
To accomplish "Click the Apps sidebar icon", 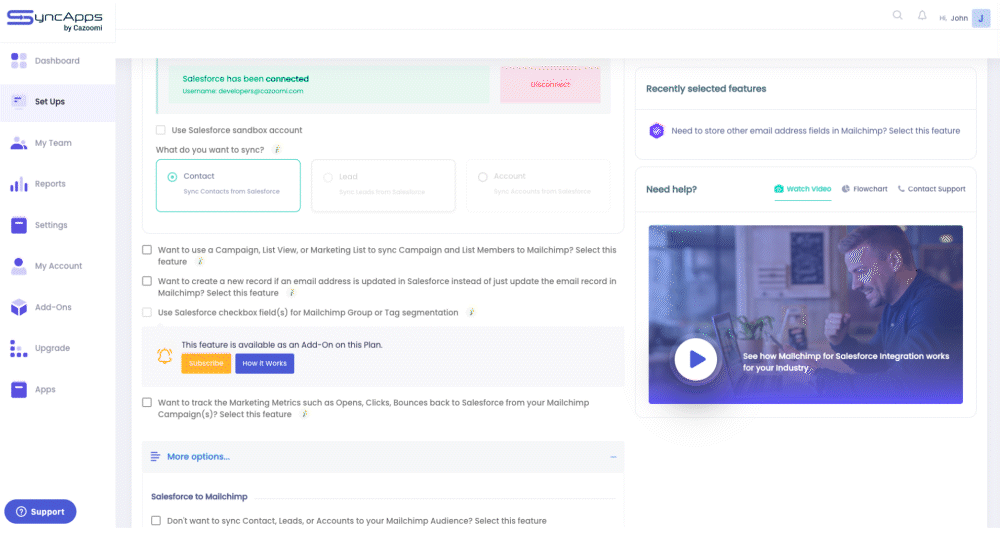I will coord(18,389).
